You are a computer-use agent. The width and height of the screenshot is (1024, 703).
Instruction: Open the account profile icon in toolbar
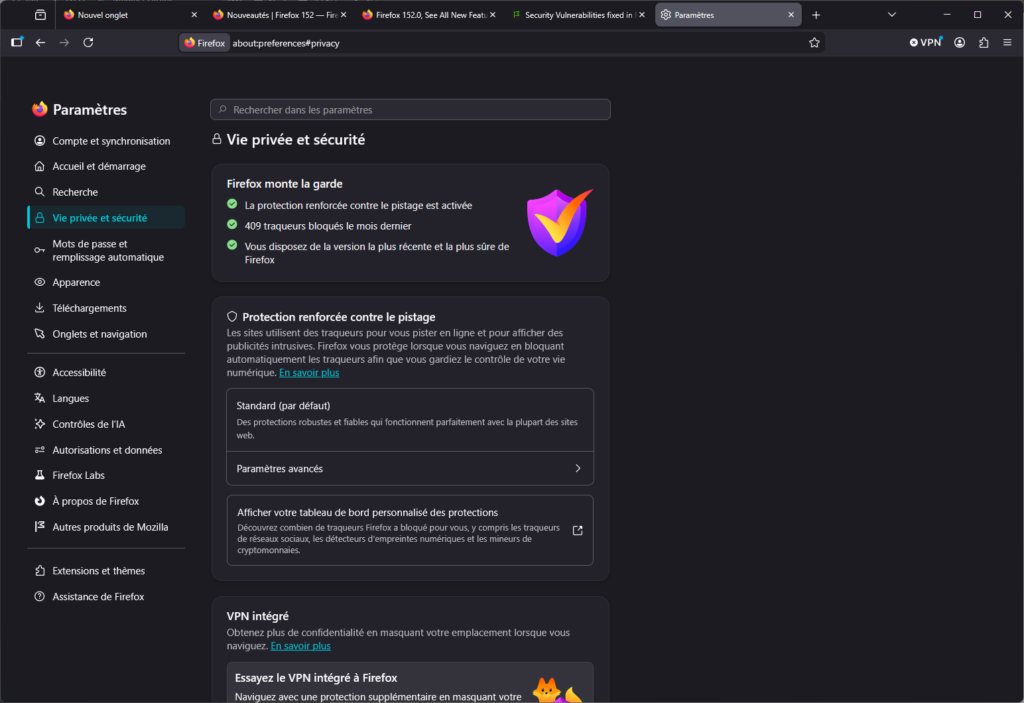pyautogui.click(x=959, y=42)
